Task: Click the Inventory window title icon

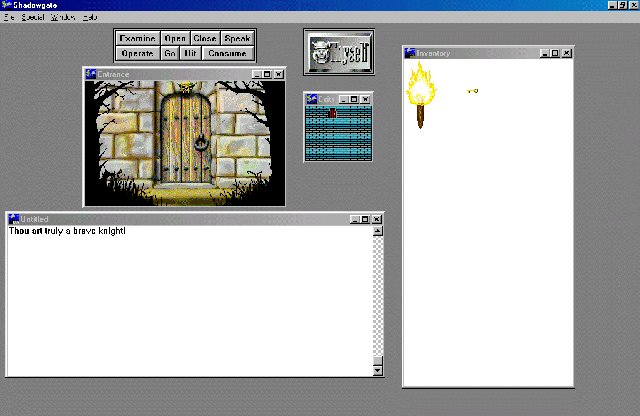Action: [x=410, y=53]
